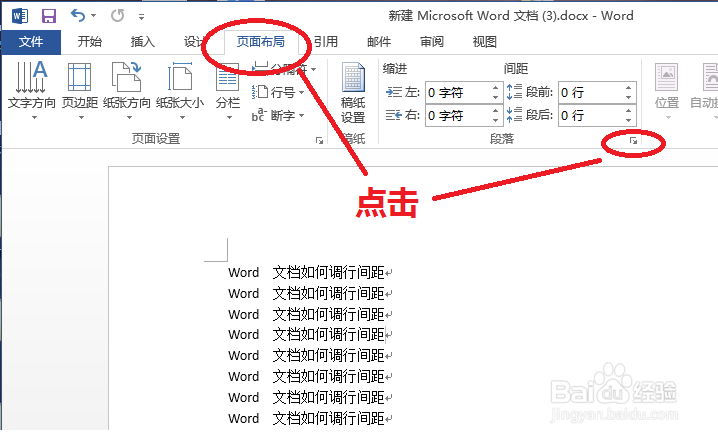Image resolution: width=718 pixels, height=439 pixels.
Task: Open the 纸张方向 orientation menu
Action: click(x=127, y=91)
